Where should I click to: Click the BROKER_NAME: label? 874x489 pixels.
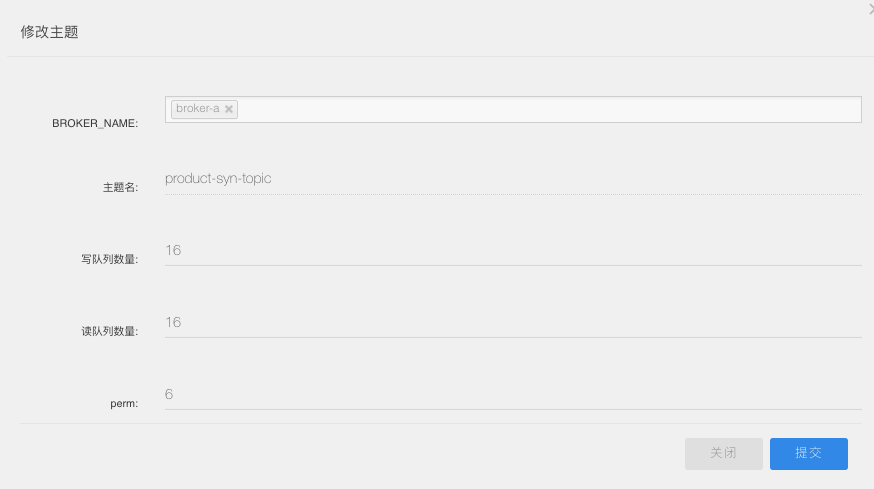point(95,123)
